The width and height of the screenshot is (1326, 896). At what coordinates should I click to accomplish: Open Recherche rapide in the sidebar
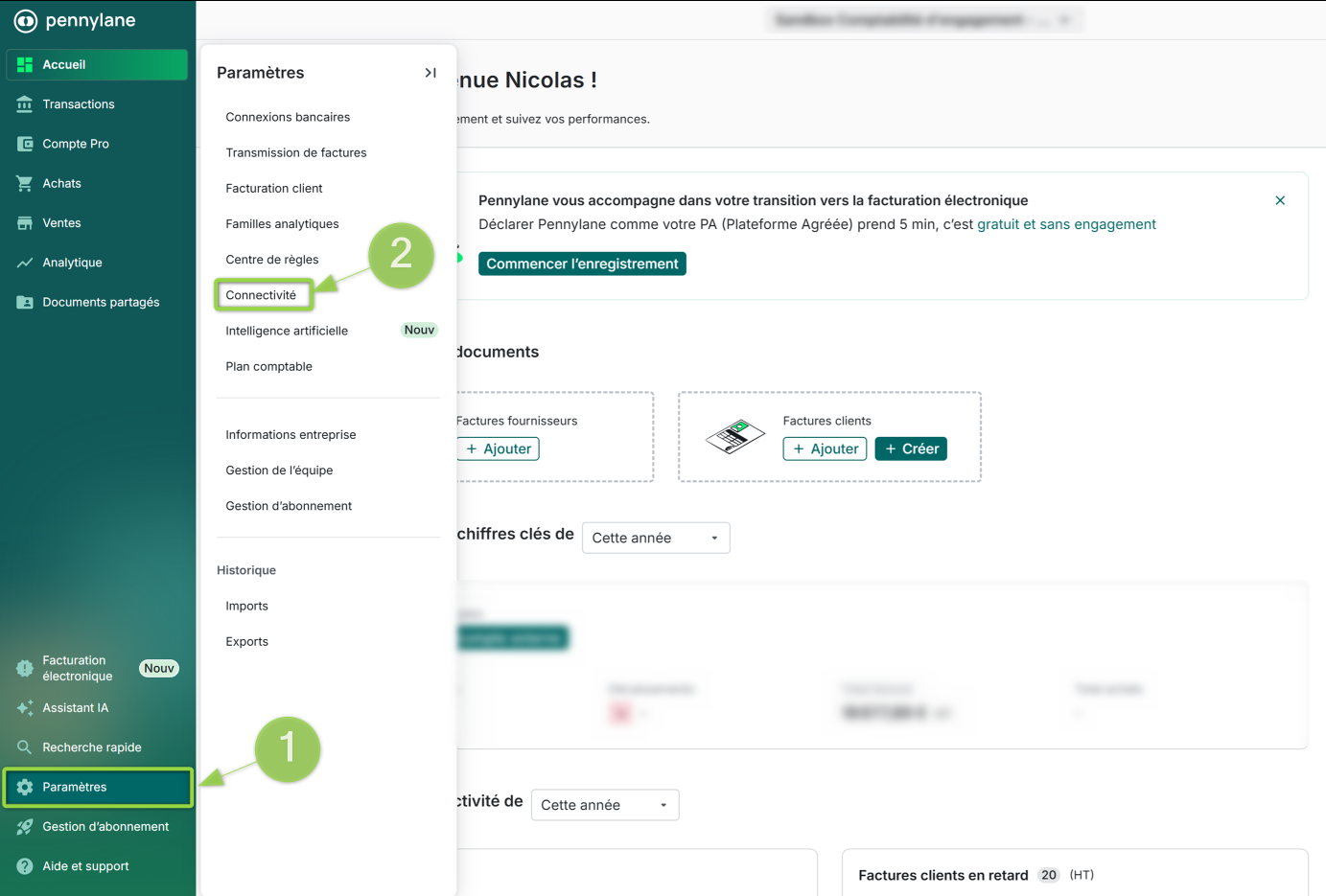coord(97,747)
